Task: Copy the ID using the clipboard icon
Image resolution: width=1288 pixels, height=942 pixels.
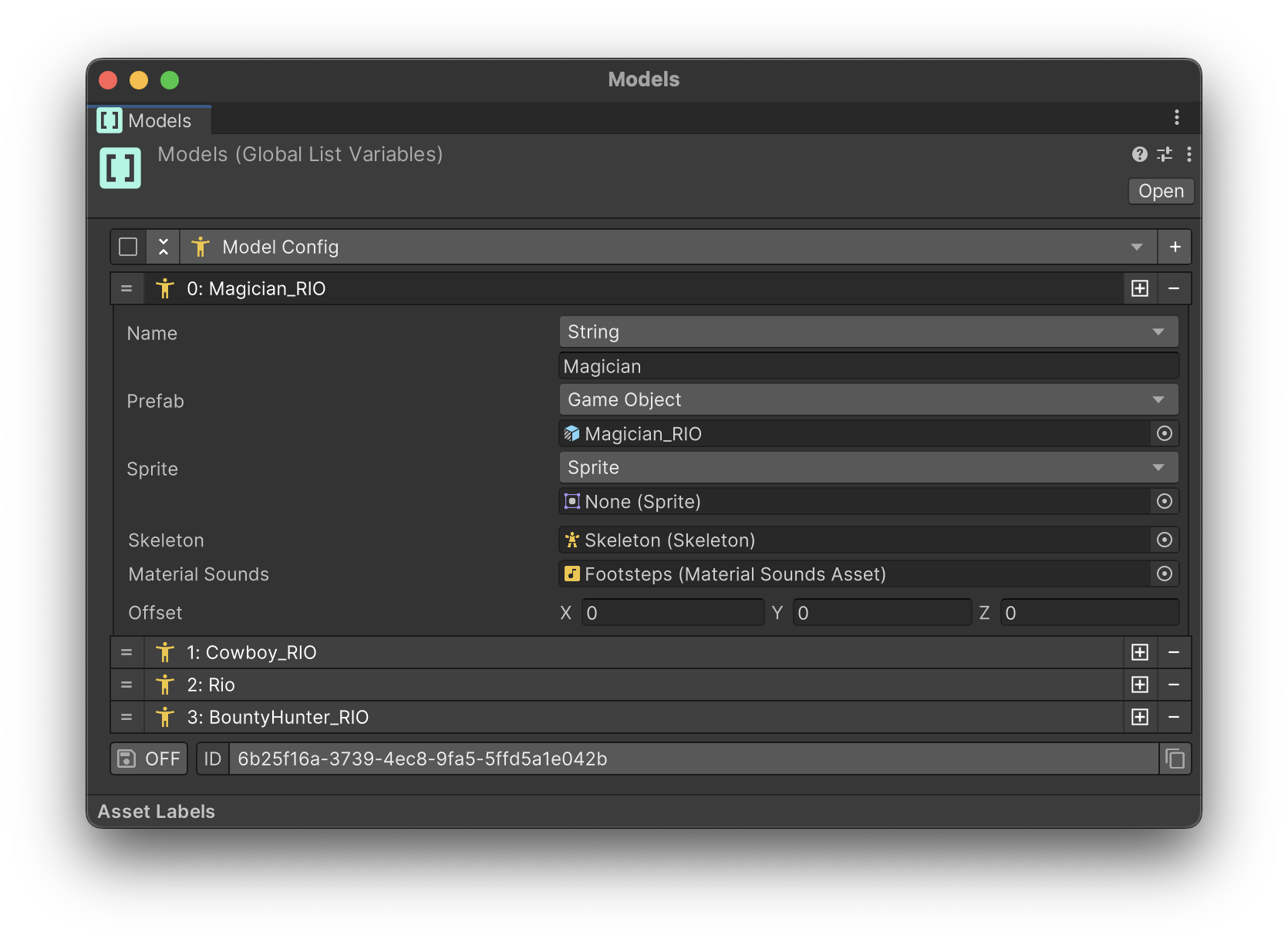Action: [x=1175, y=759]
